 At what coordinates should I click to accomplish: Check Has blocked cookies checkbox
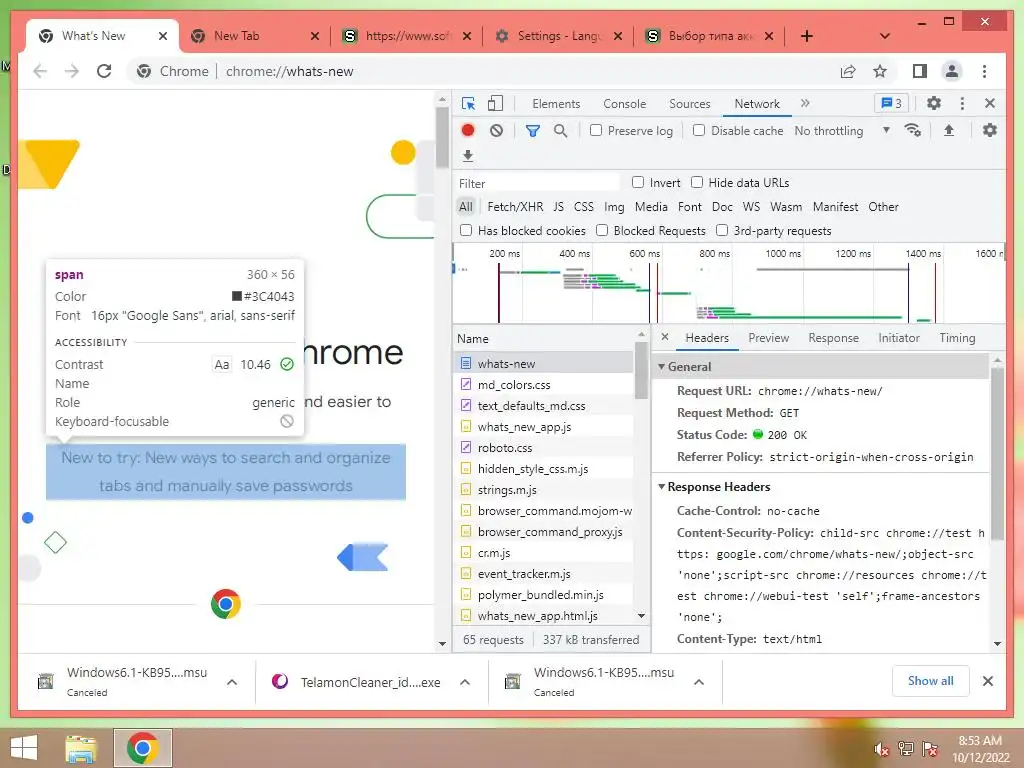tap(466, 230)
